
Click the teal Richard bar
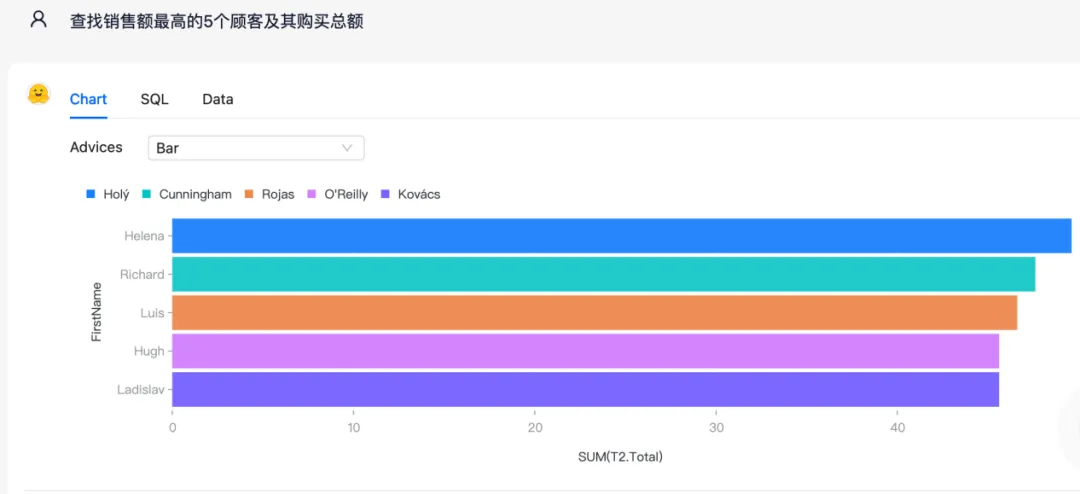(x=603, y=274)
